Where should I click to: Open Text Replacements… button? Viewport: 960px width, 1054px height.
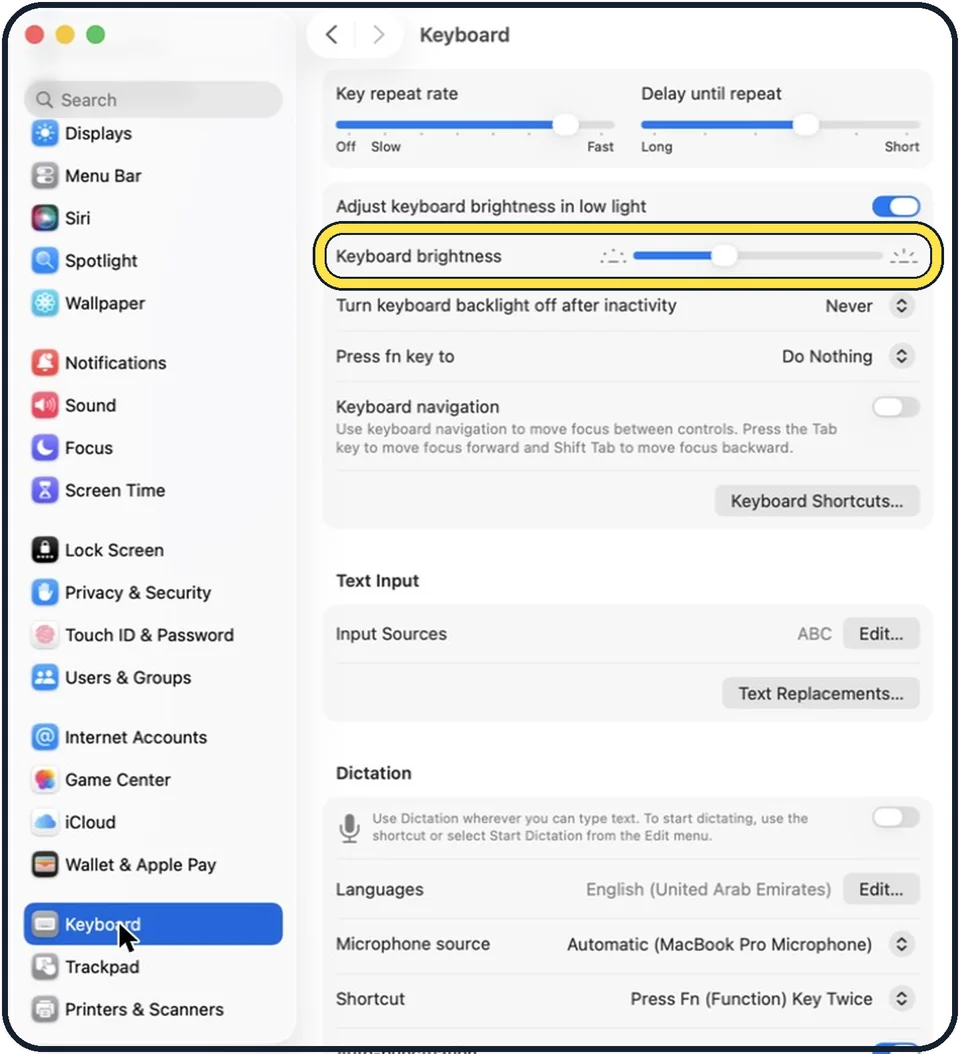point(821,693)
